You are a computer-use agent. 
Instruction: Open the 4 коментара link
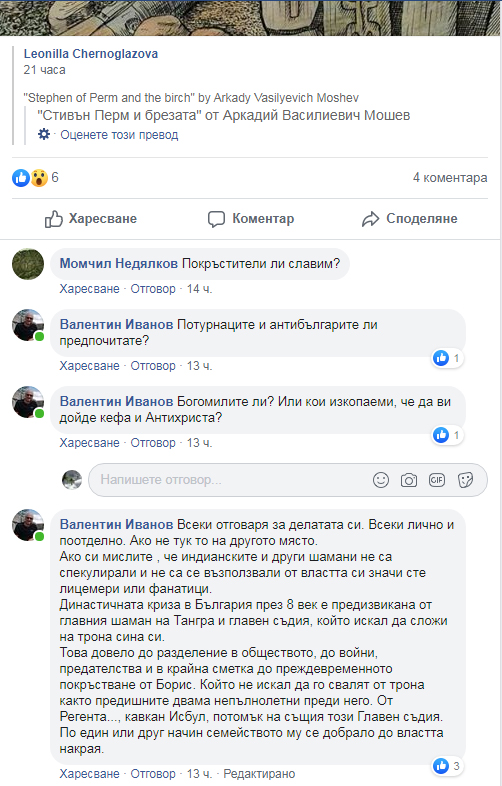450,177
